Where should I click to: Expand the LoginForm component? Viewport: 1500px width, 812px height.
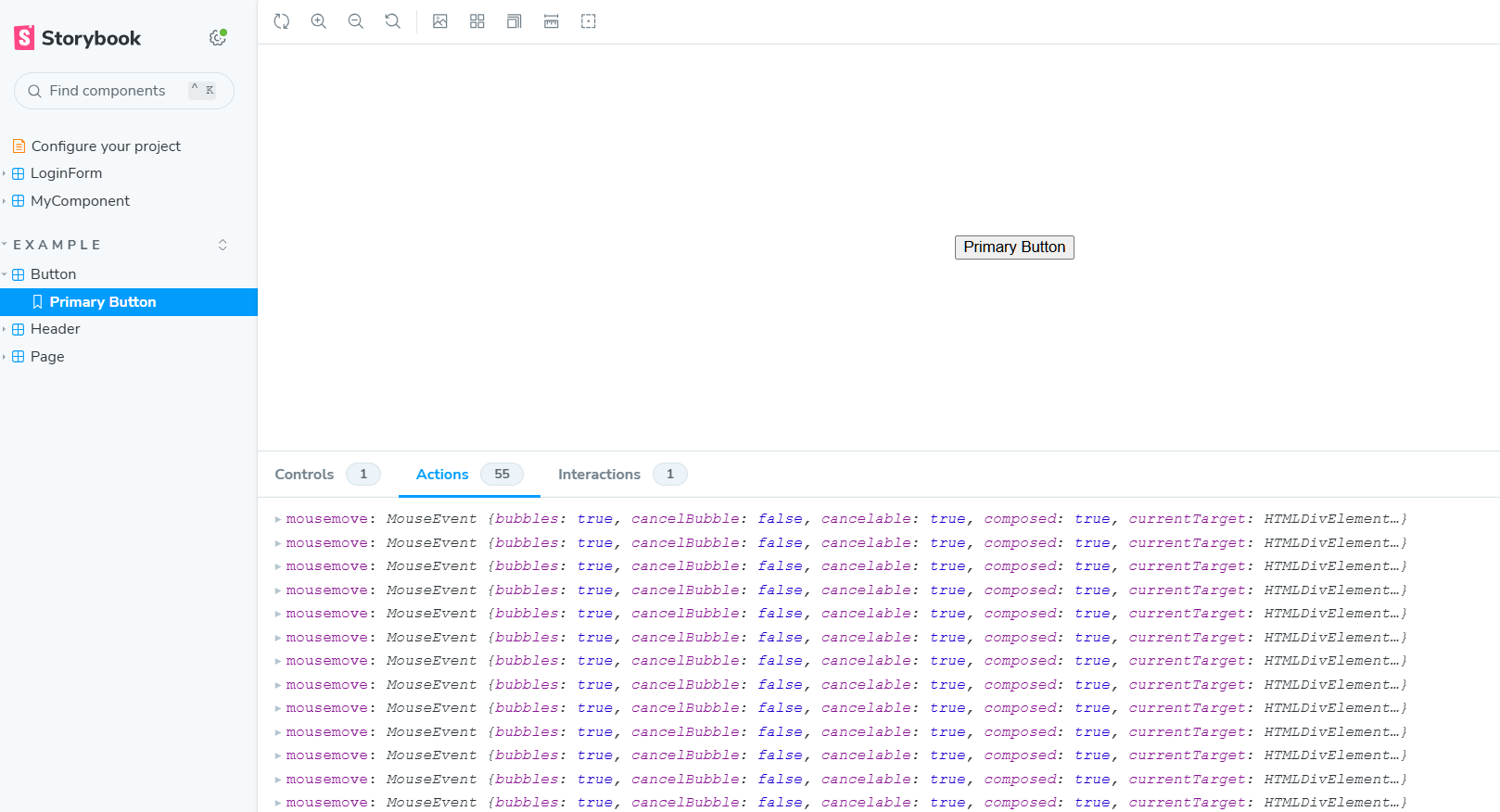click(66, 173)
